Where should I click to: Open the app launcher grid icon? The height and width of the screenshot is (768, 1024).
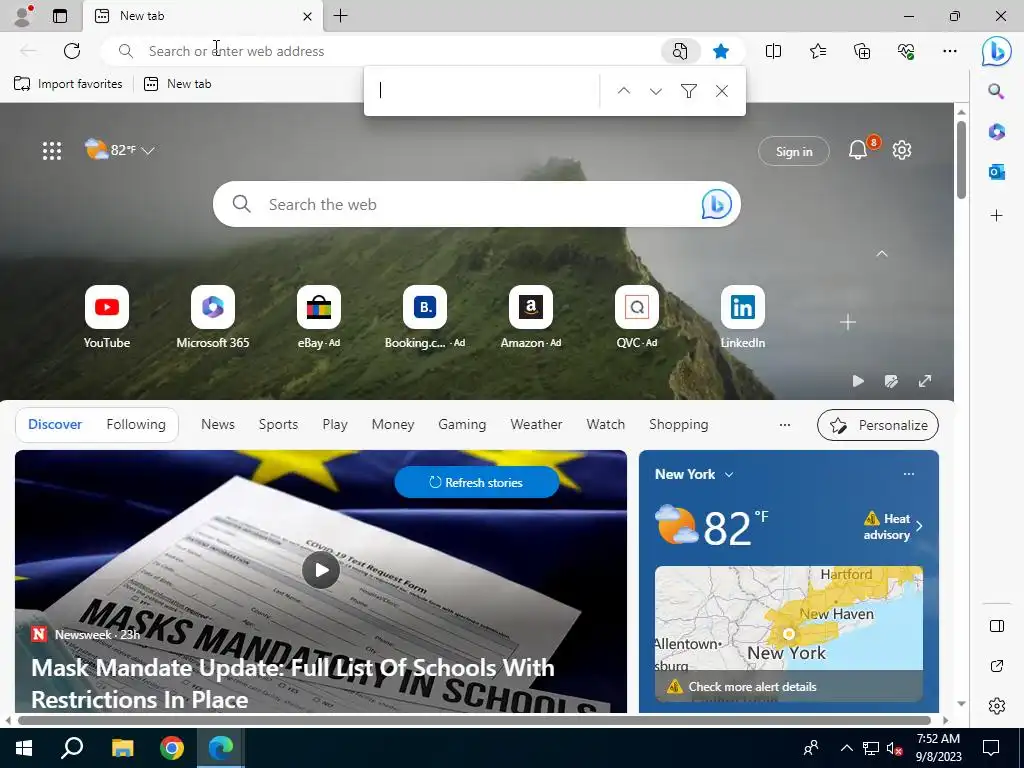coord(52,151)
